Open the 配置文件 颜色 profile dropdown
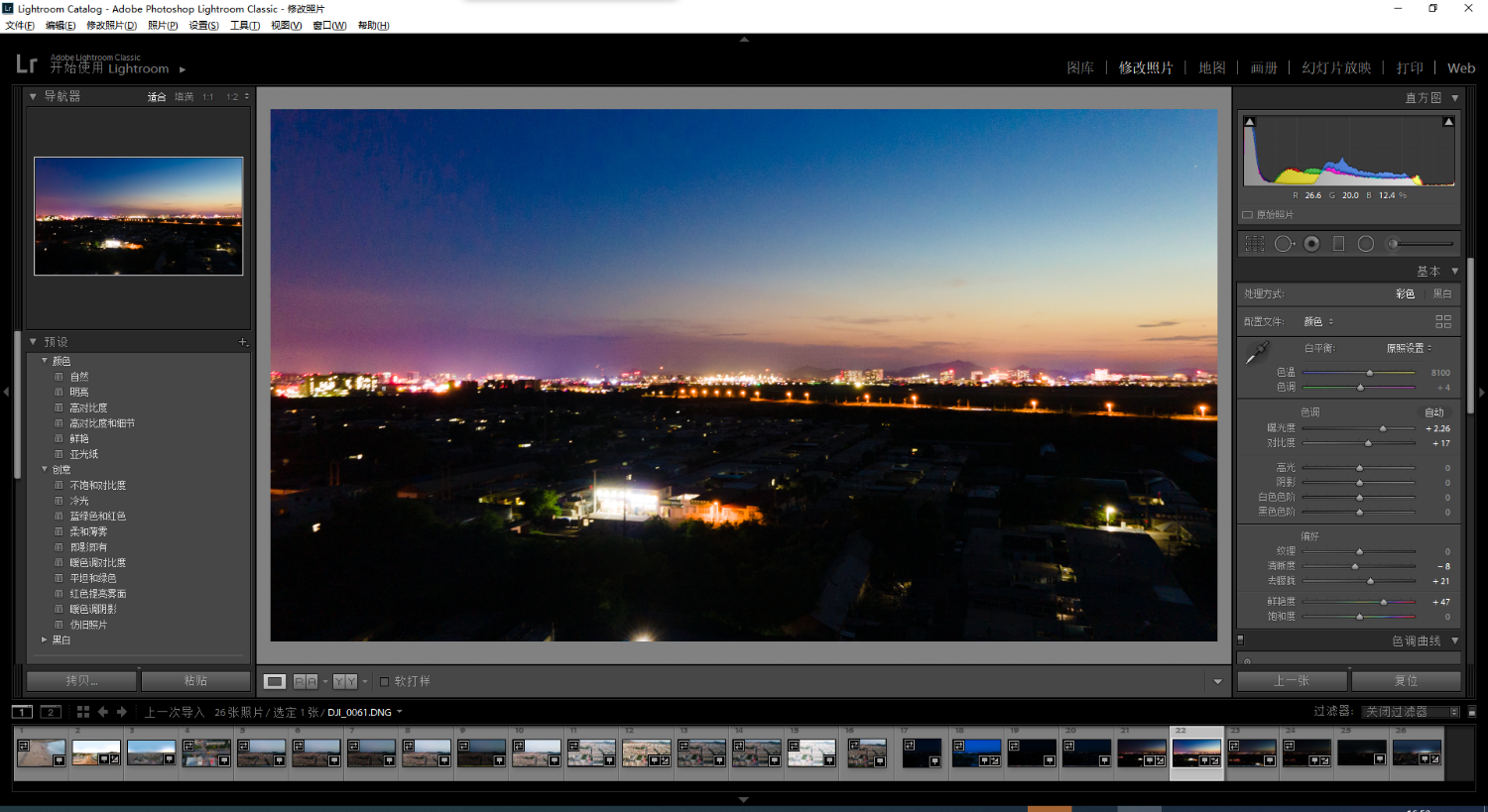 (1318, 321)
